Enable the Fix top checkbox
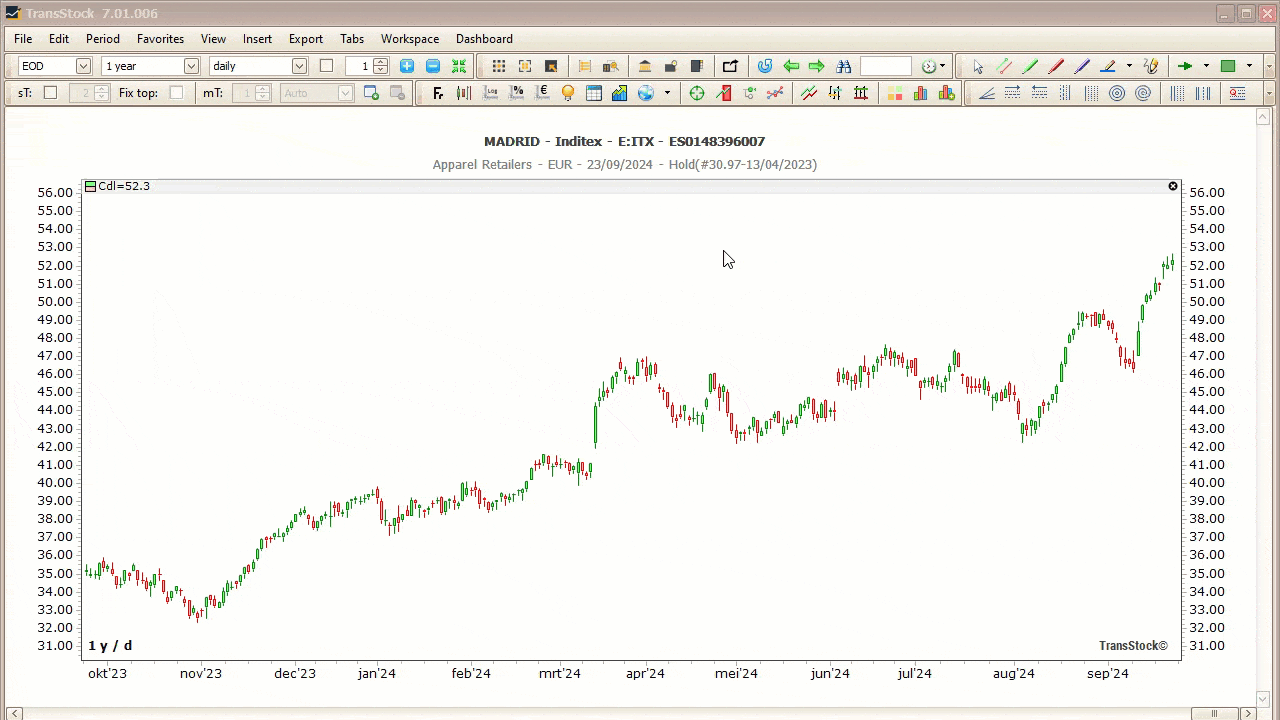 click(176, 93)
